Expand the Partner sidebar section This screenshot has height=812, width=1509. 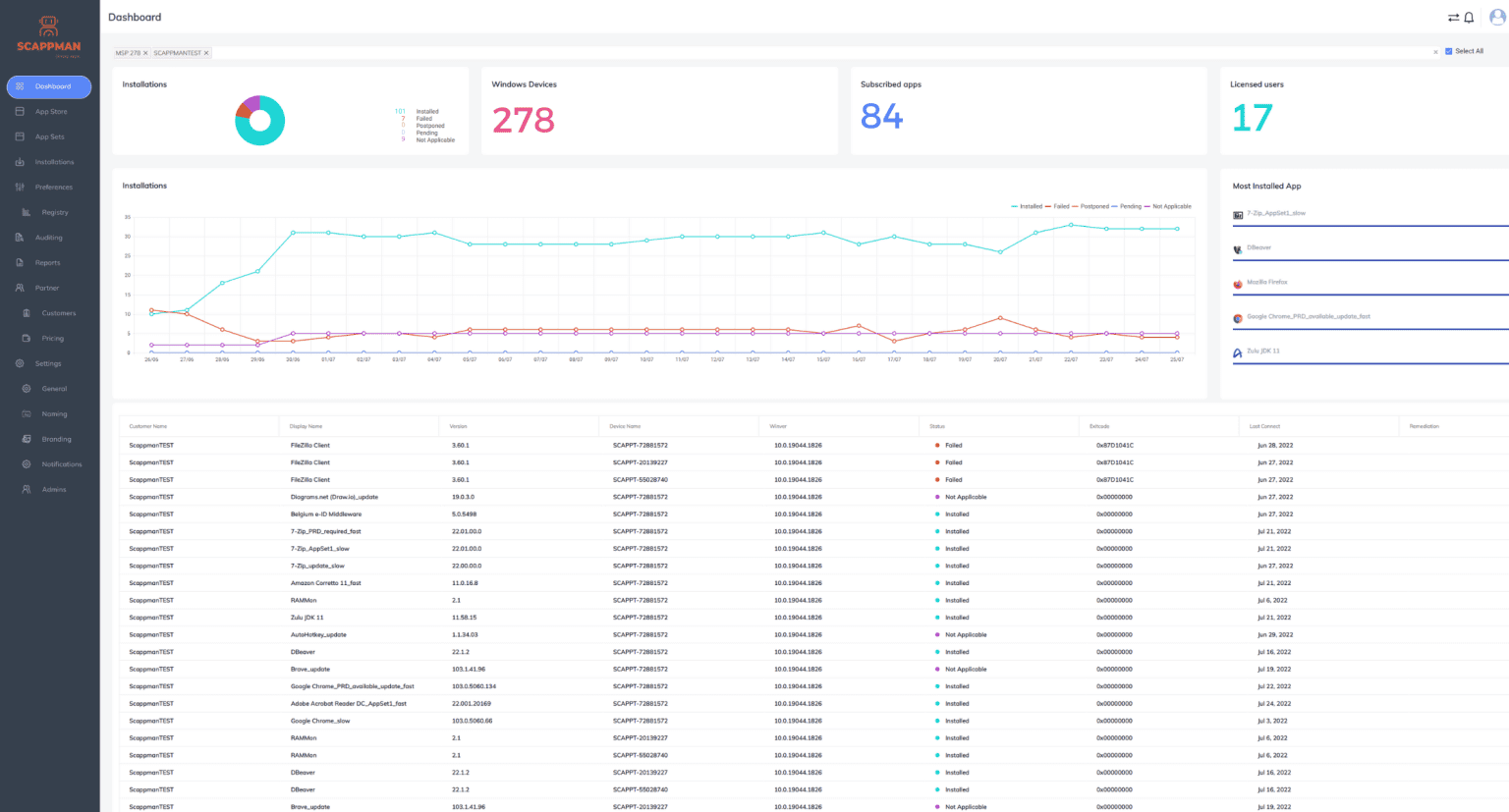point(47,288)
